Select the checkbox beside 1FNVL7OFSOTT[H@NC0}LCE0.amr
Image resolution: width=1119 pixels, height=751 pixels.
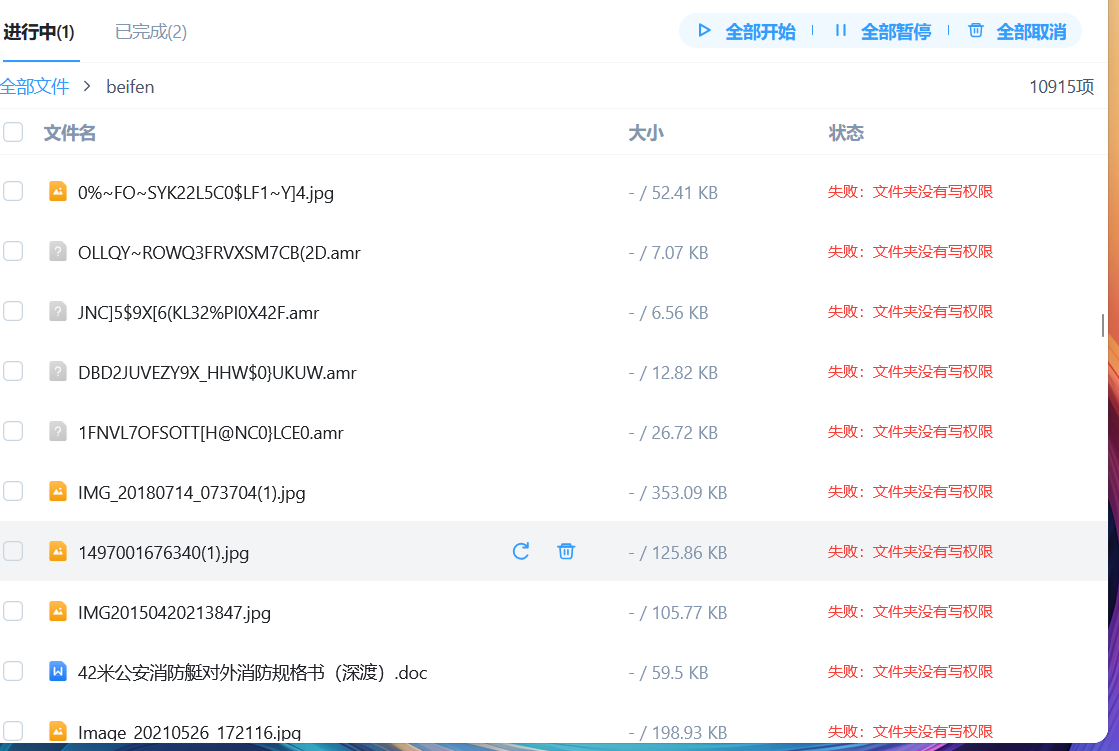pos(13,431)
